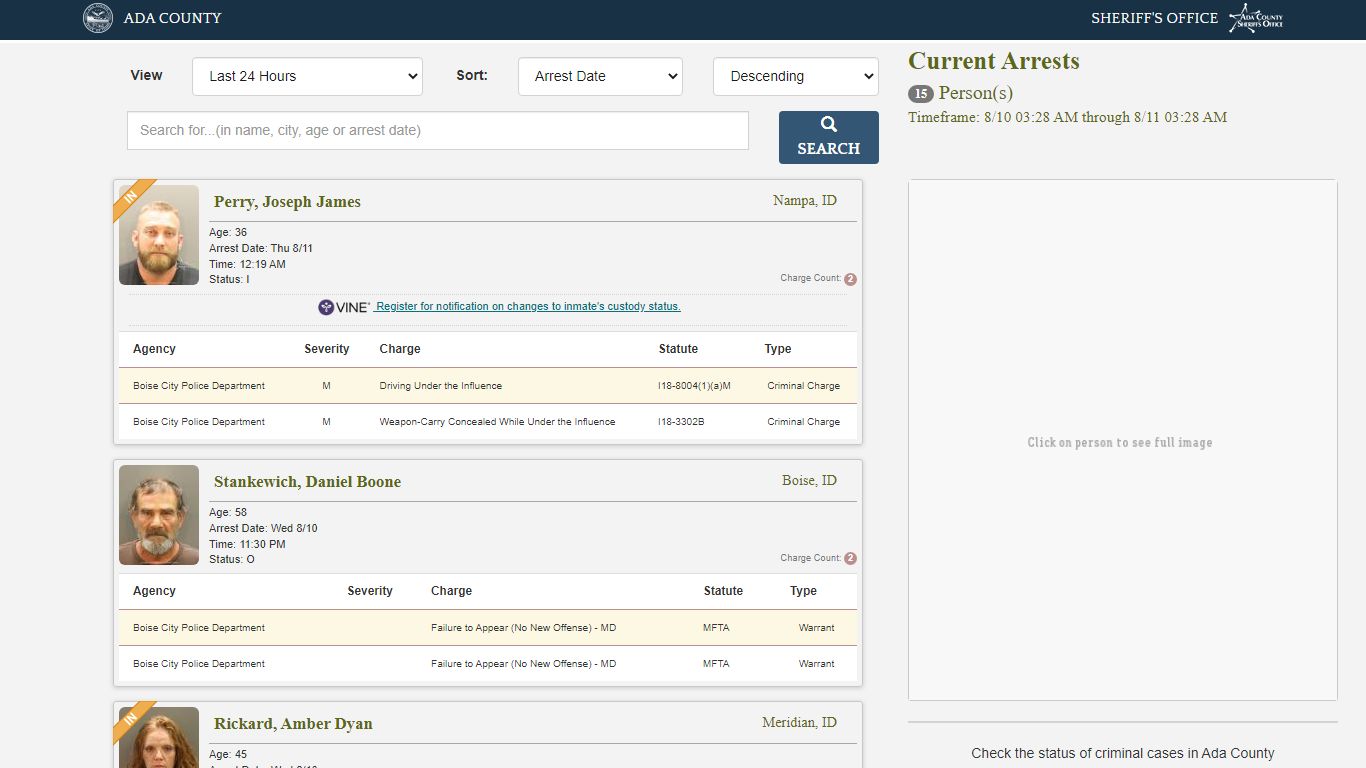The image size is (1366, 768).
Task: Click the Ada County Sheriff's Office star logo
Action: (1256, 18)
